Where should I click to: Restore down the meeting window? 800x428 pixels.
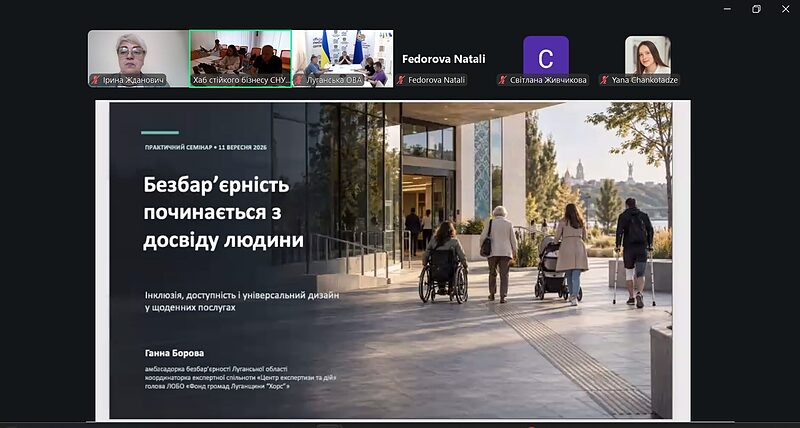click(x=756, y=9)
